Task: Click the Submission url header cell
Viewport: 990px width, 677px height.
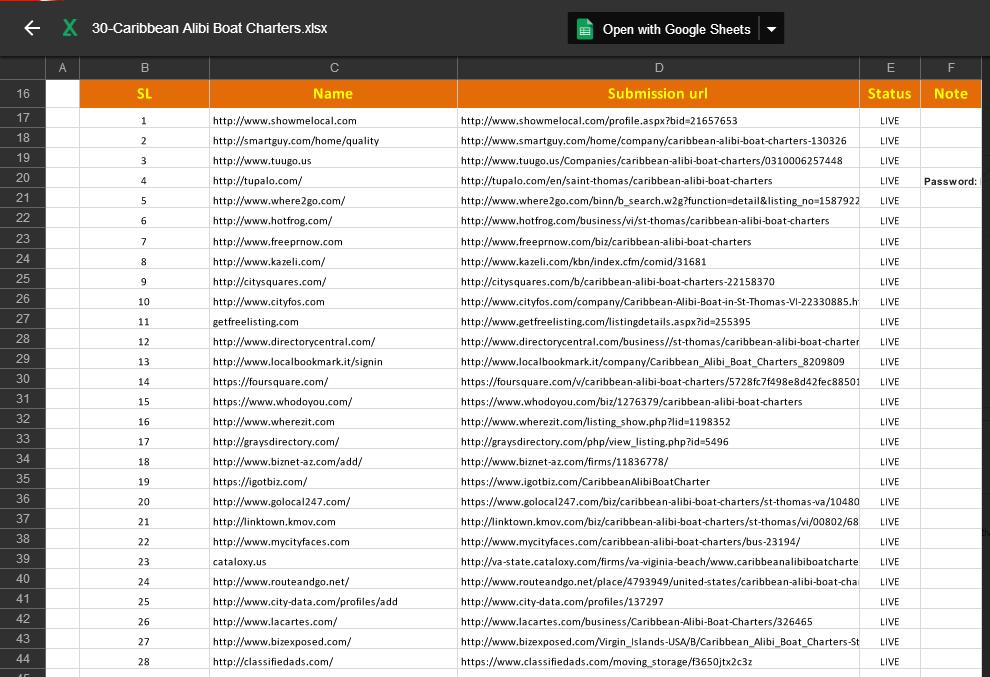Action: (658, 94)
